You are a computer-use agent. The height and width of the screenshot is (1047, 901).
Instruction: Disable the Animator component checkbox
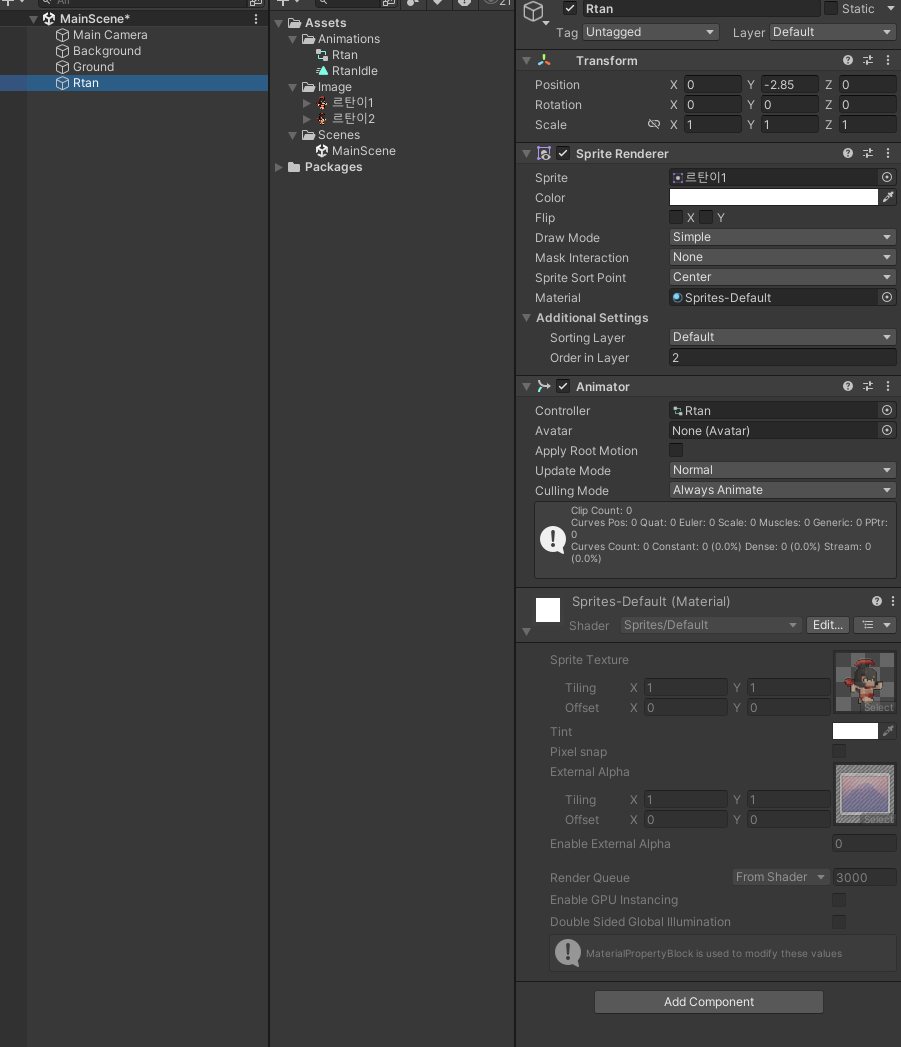coord(563,387)
